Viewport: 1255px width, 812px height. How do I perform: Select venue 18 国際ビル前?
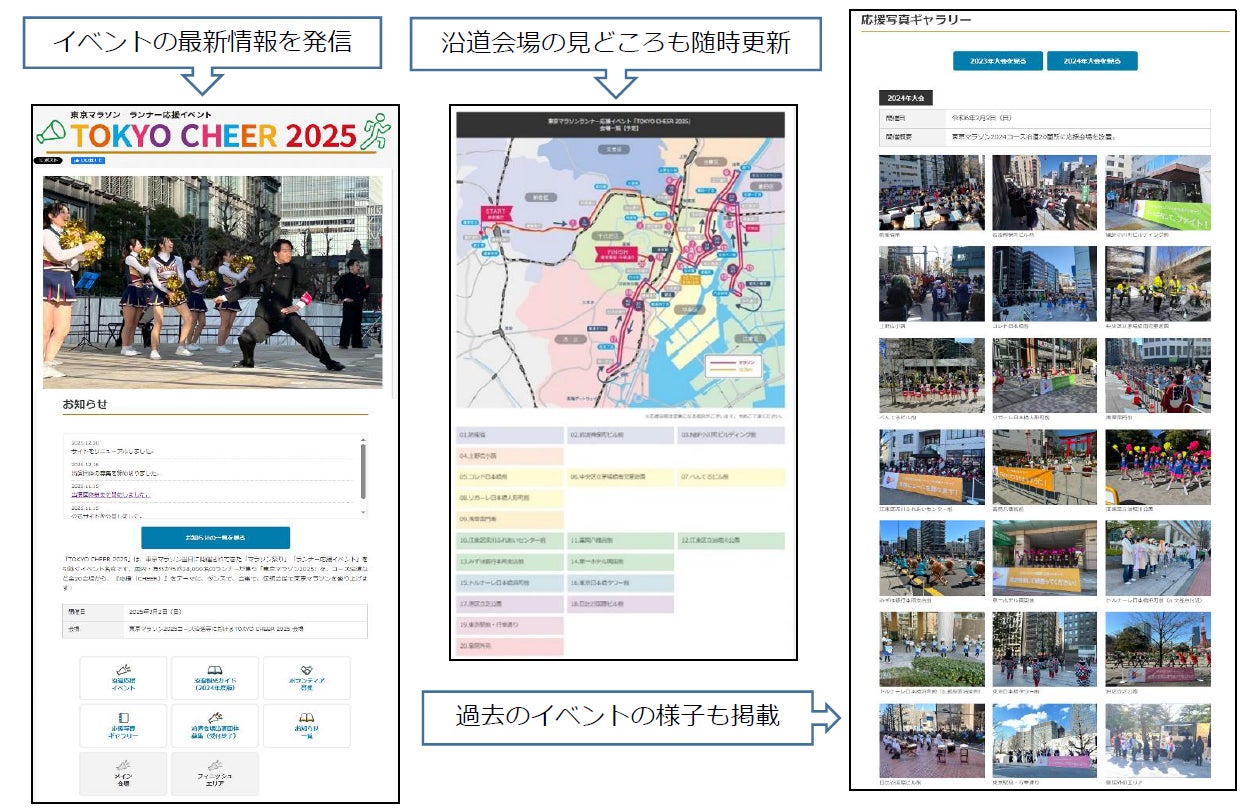pyautogui.click(x=620, y=604)
